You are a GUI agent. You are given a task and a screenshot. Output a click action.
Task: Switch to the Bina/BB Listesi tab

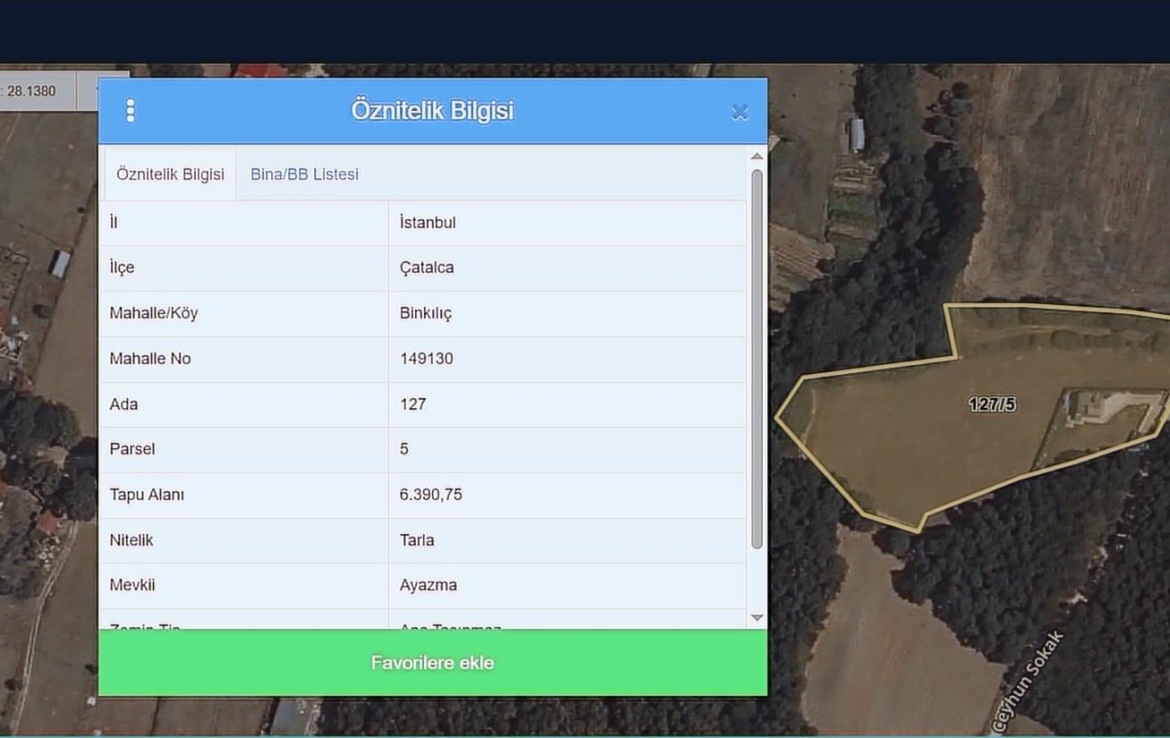tap(304, 174)
